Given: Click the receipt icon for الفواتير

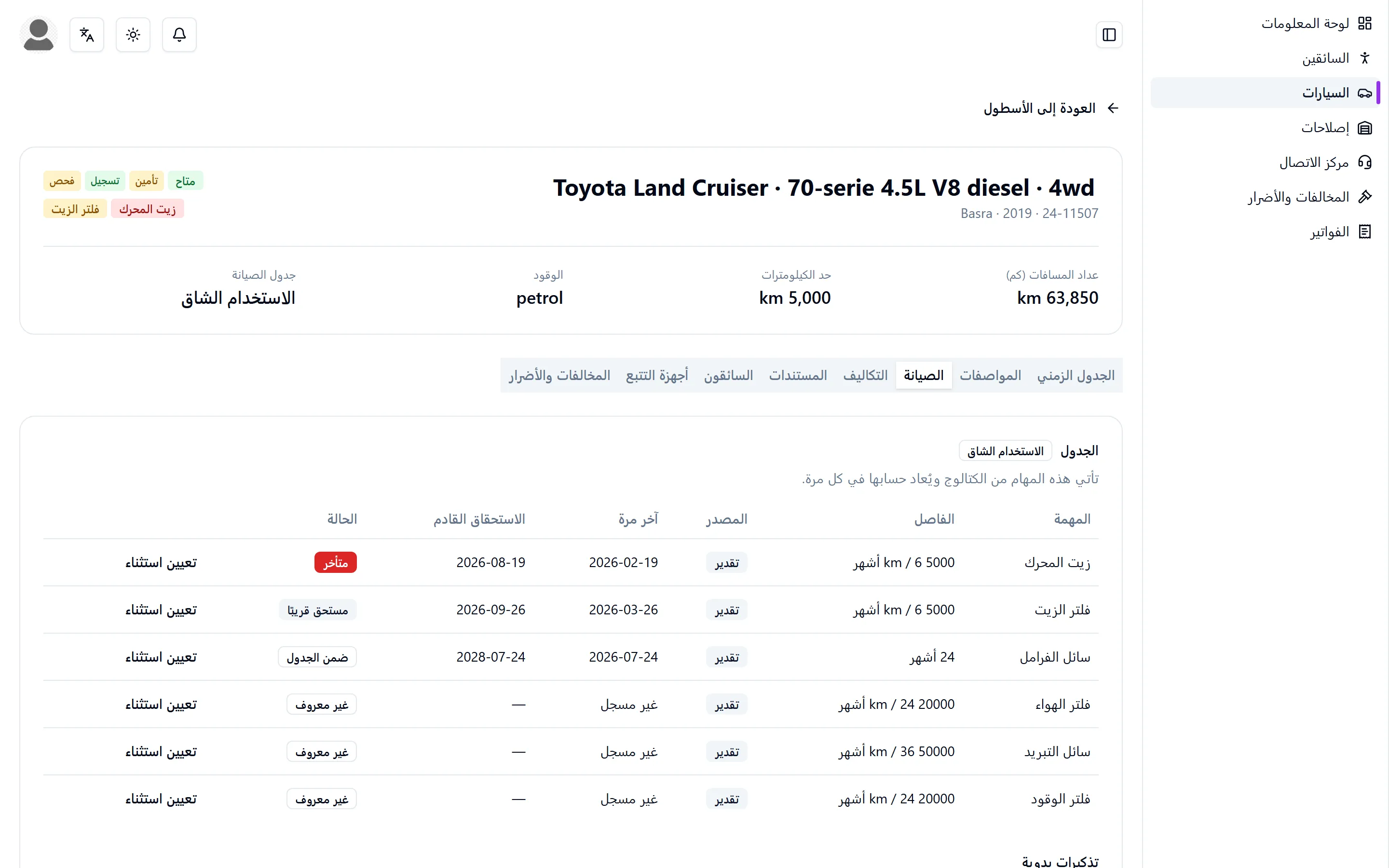Looking at the screenshot, I should pos(1364,232).
